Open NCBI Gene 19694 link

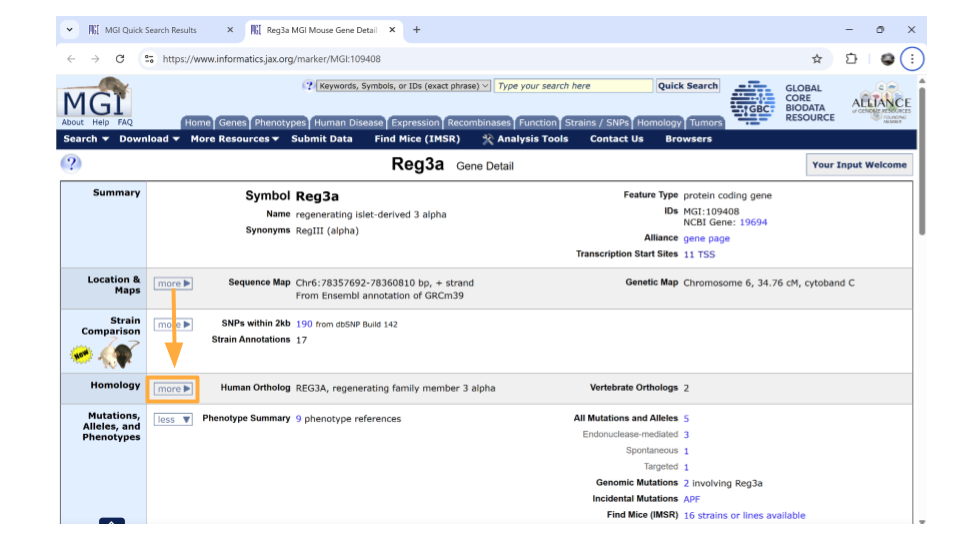[753, 222]
